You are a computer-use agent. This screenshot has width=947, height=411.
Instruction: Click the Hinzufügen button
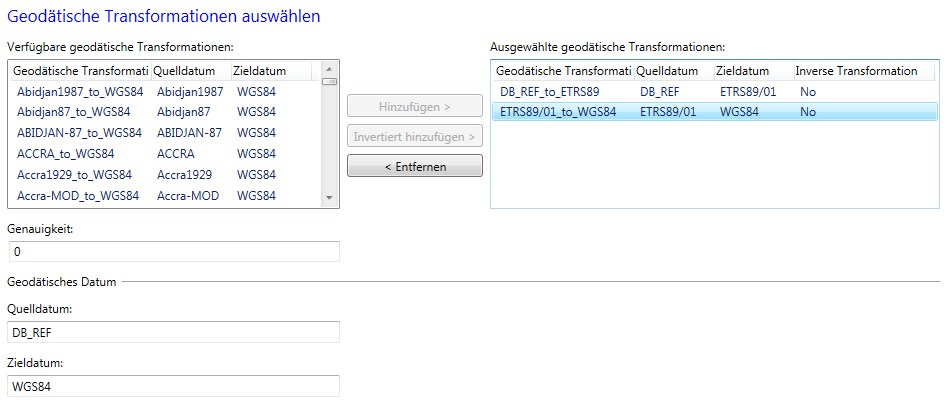point(414,106)
